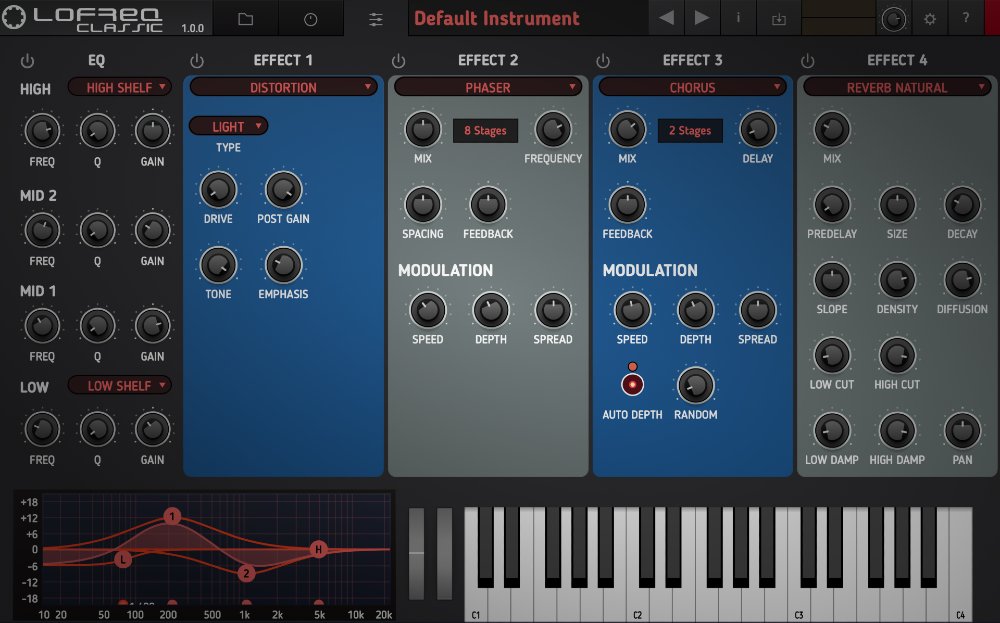Screen dimensions: 1000x623
Task: Open the LIGHT distortion type dropdown
Action: pos(227,126)
